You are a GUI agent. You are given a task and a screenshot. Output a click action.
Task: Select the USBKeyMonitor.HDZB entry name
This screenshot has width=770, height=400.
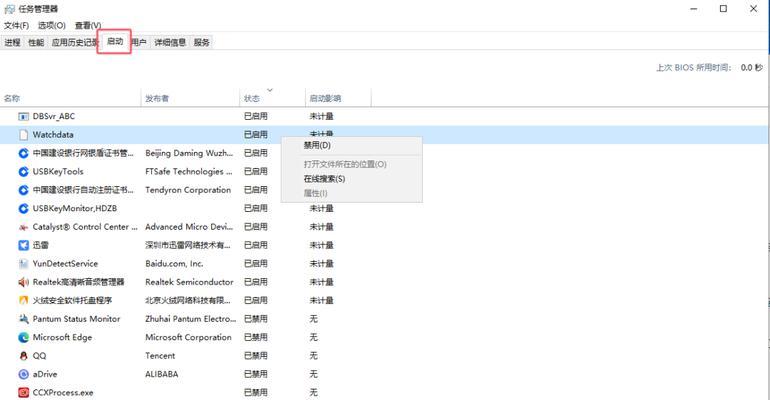(x=75, y=209)
